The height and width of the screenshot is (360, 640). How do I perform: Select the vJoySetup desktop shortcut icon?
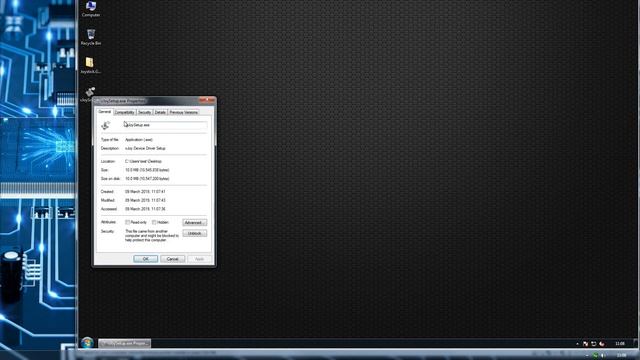(x=90, y=91)
